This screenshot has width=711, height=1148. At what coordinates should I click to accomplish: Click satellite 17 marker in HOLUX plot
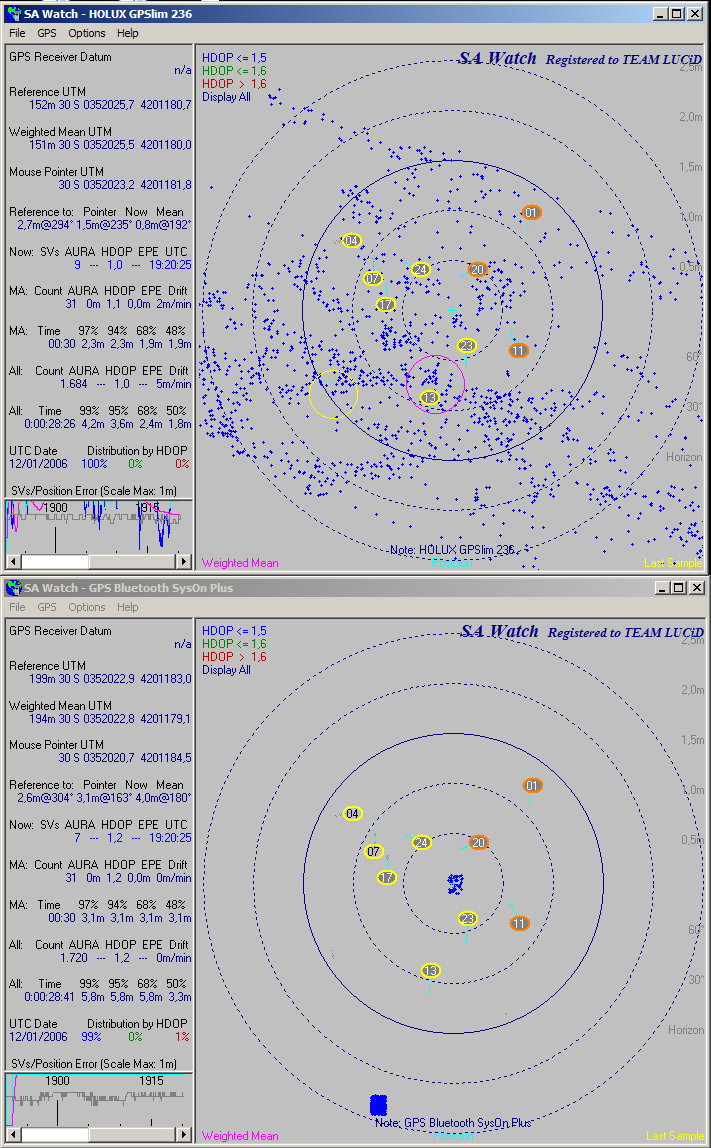(x=386, y=305)
